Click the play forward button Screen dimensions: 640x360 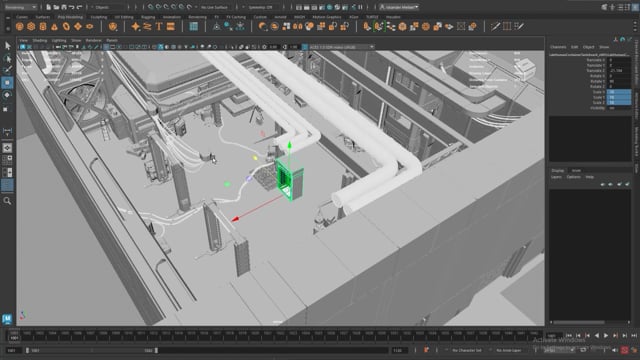click(x=606, y=336)
